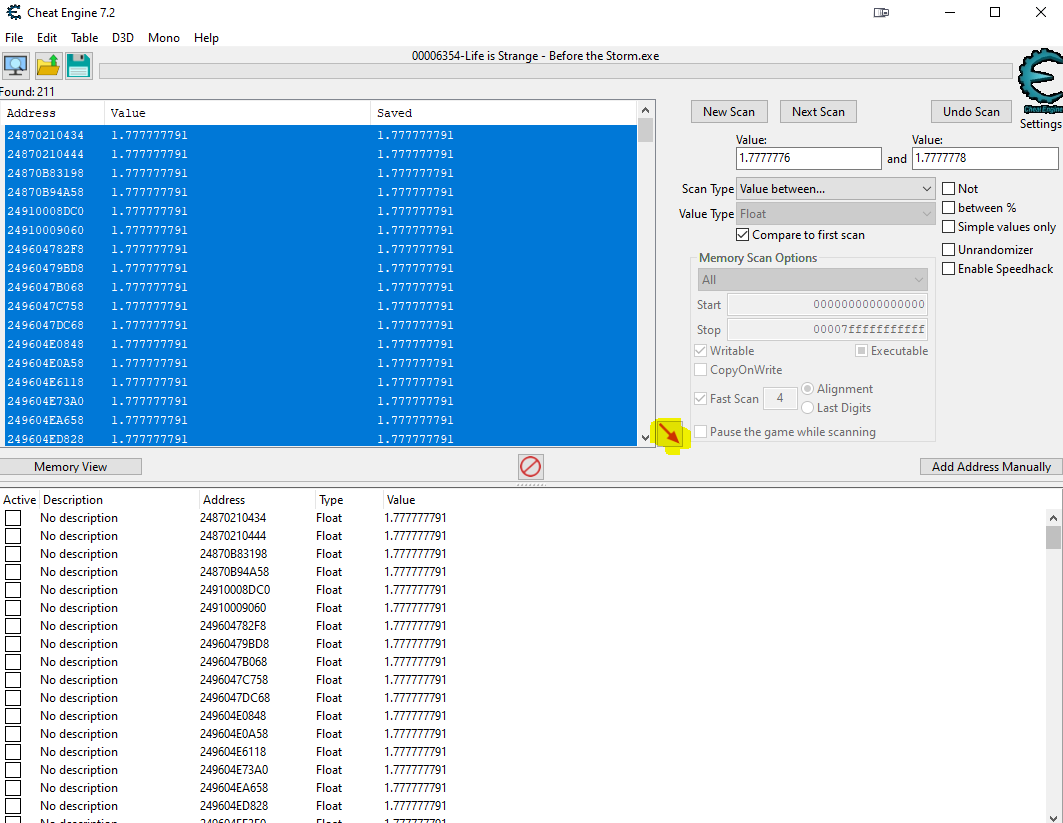Expand the Value Type dropdown
The width and height of the screenshot is (1063, 823).
(835, 214)
